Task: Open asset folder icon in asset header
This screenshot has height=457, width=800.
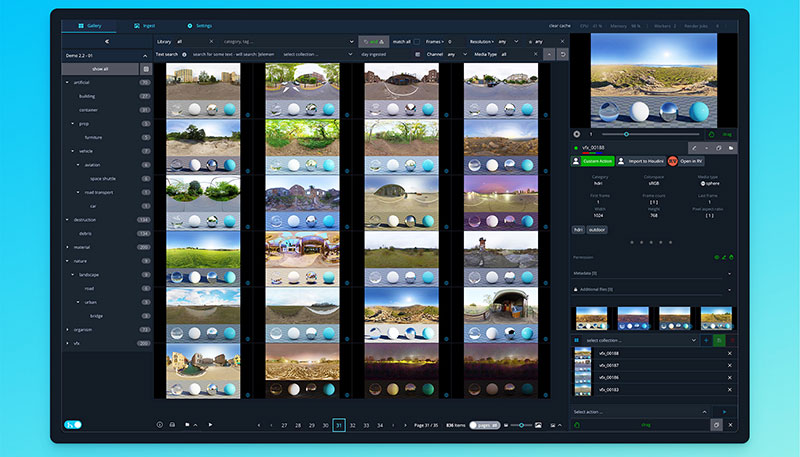Action: [x=731, y=148]
